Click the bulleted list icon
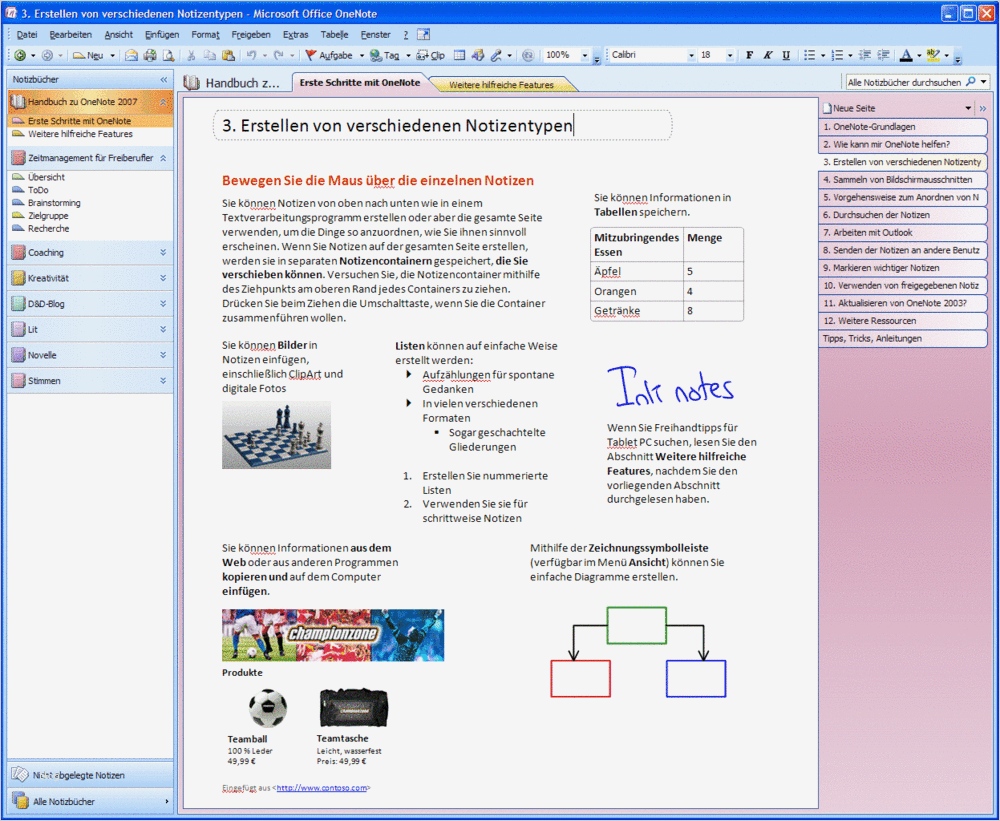 (809, 55)
